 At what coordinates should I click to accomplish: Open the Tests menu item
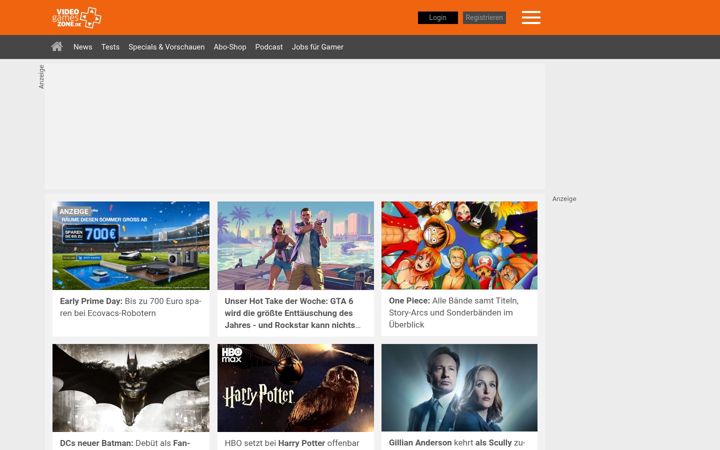pyautogui.click(x=110, y=47)
